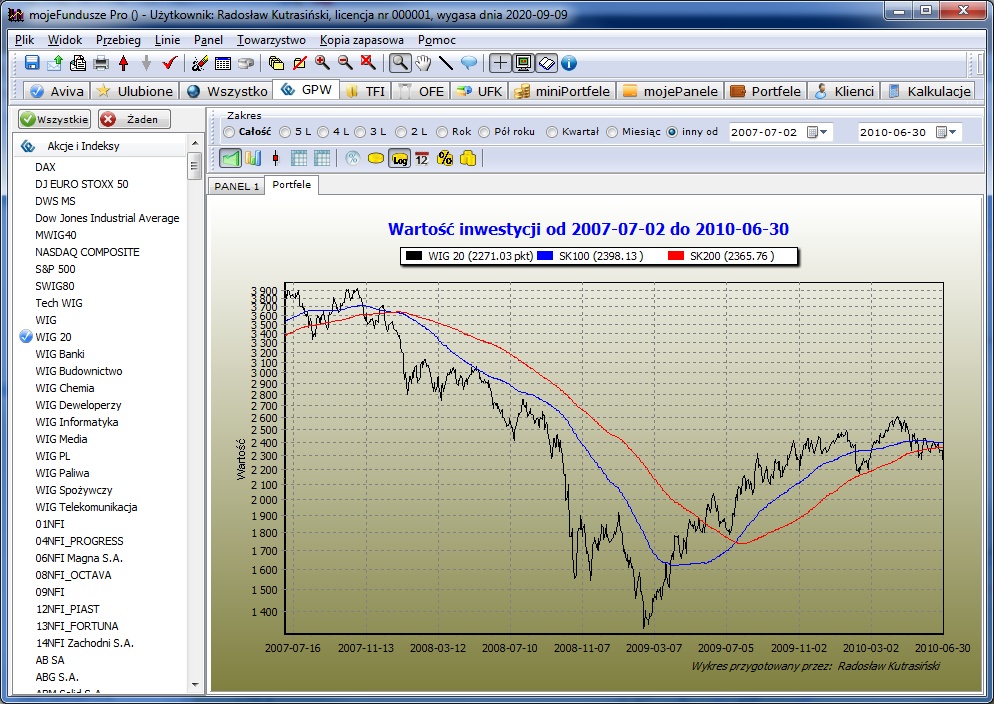The image size is (994, 704).
Task: Open the TFI tab
Action: (366, 91)
